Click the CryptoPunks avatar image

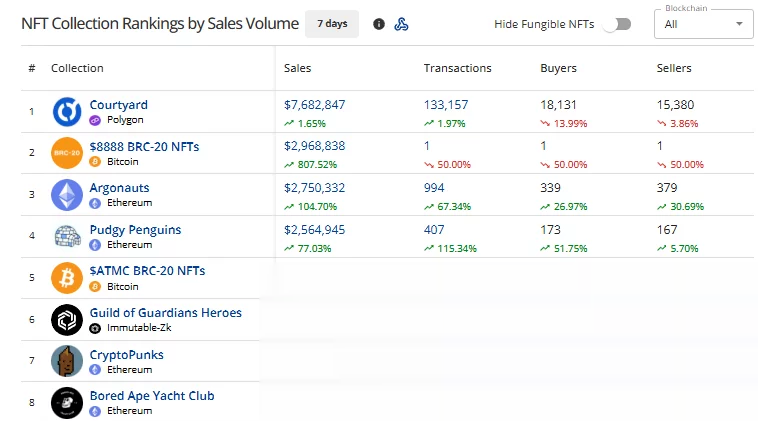pos(67,361)
